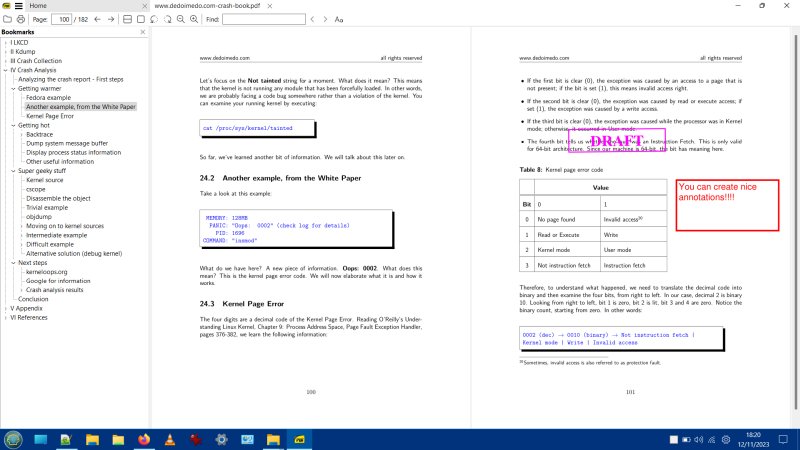Open the notification center icon
800x450 pixels.
pos(783,439)
